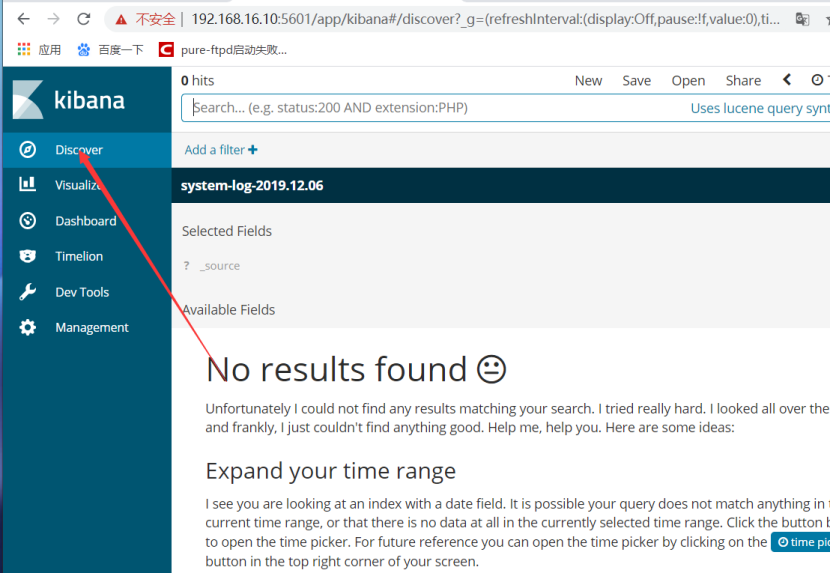This screenshot has height=573, width=830.
Task: Open the Apps grid icon in bookmarks bar
Action: tap(24, 50)
